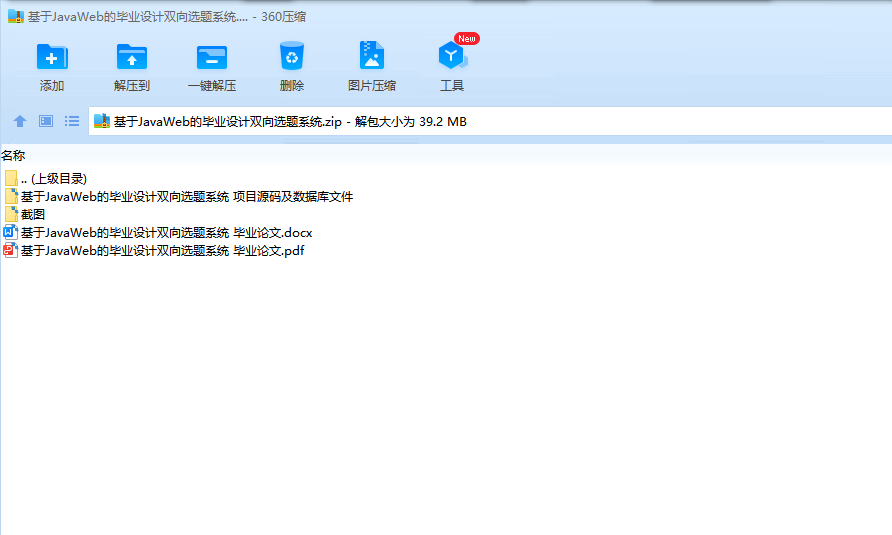Select the .. (上级目录) parent folder row
892x535 pixels.
tap(46, 179)
